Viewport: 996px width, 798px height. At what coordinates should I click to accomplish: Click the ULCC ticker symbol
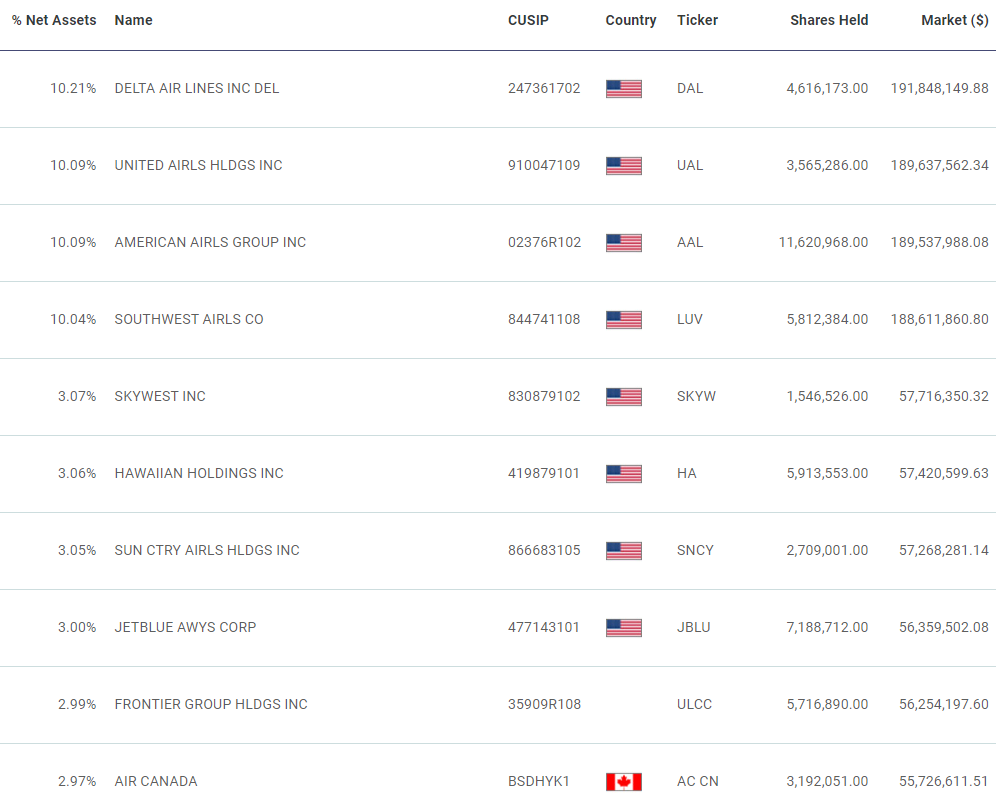tap(694, 704)
